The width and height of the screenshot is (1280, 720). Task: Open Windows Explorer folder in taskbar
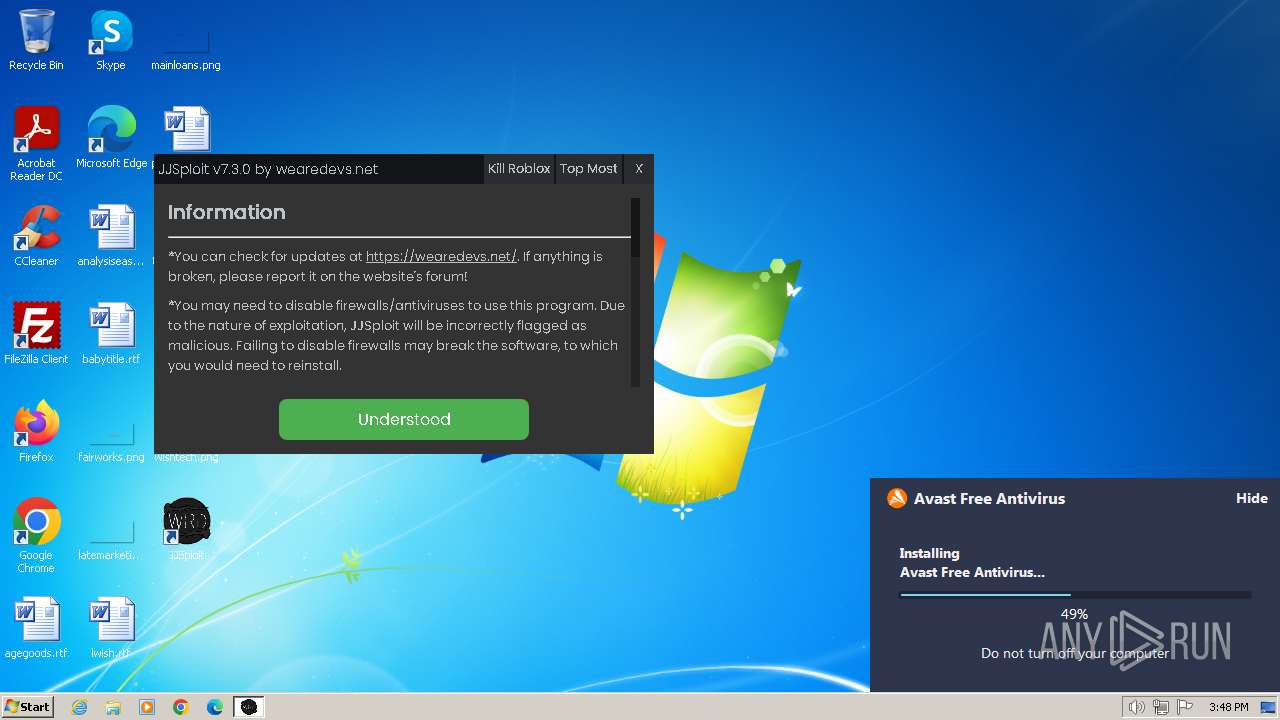[113, 707]
